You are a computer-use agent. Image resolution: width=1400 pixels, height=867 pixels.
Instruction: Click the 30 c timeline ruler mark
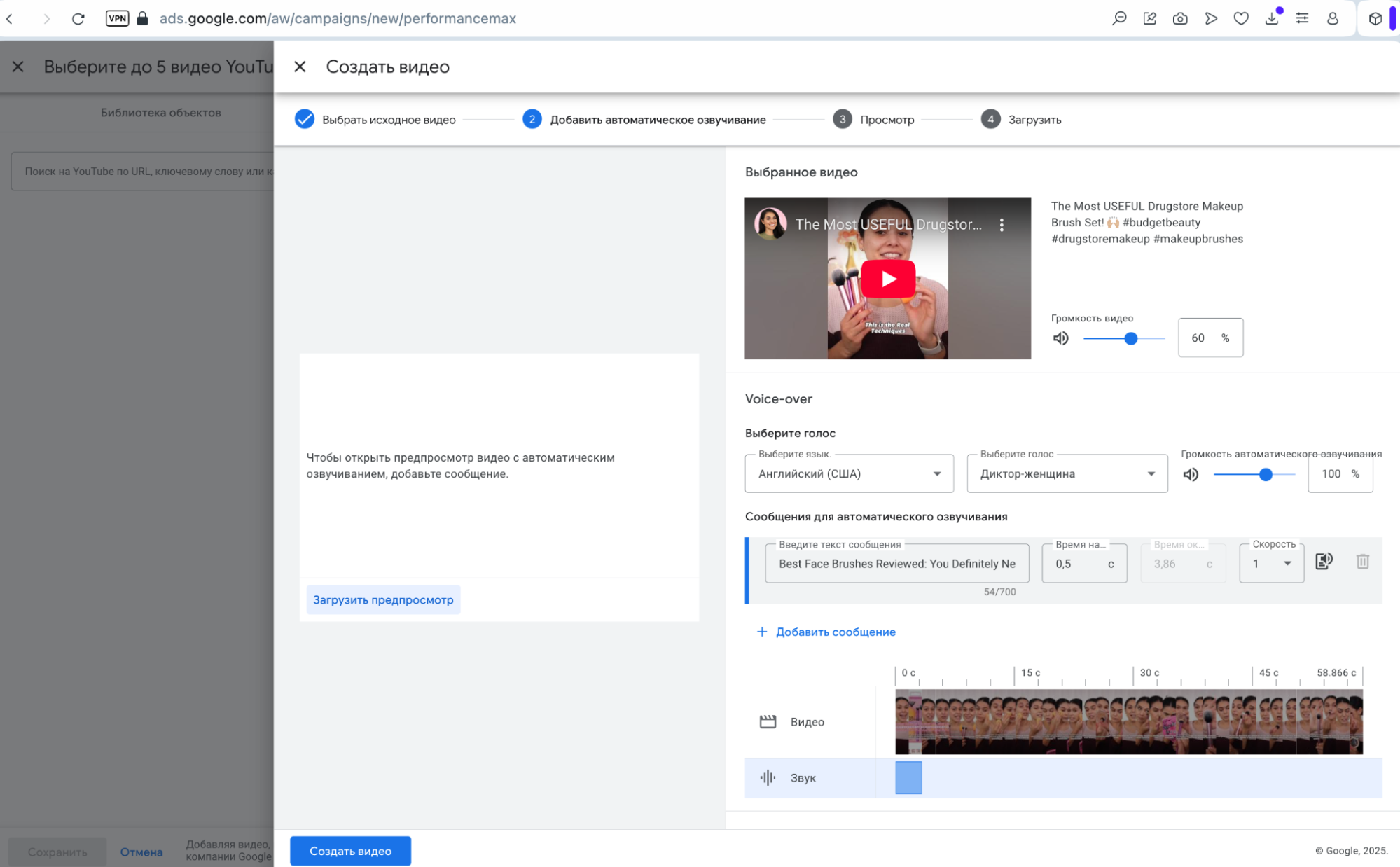pyautogui.click(x=1149, y=673)
